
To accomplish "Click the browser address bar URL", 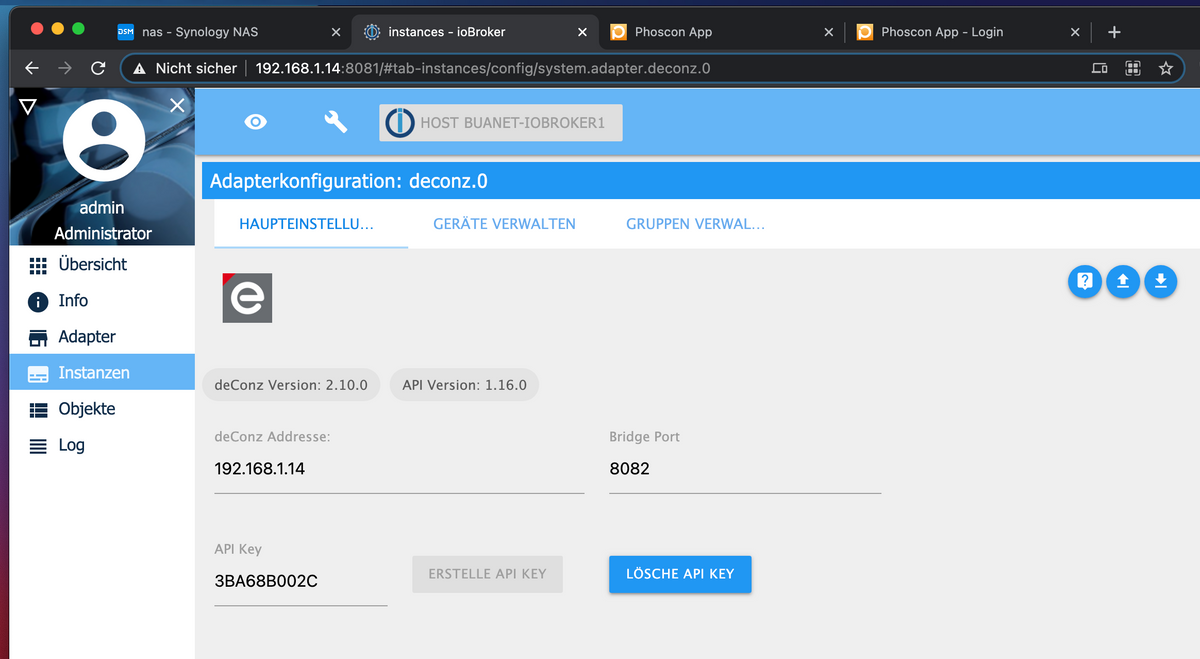I will pos(483,69).
